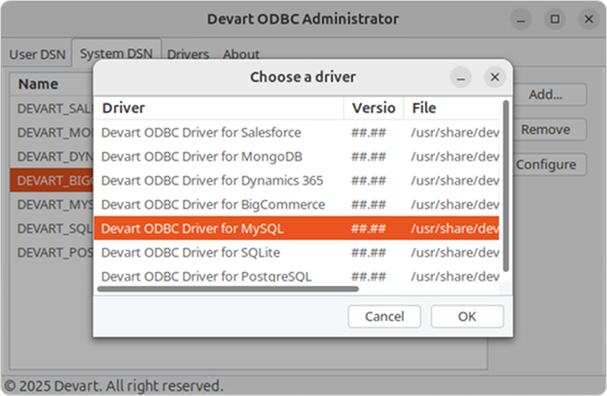607x396 pixels.
Task: Select Devart ODBC Driver for BigCommerce
Action: (297, 205)
